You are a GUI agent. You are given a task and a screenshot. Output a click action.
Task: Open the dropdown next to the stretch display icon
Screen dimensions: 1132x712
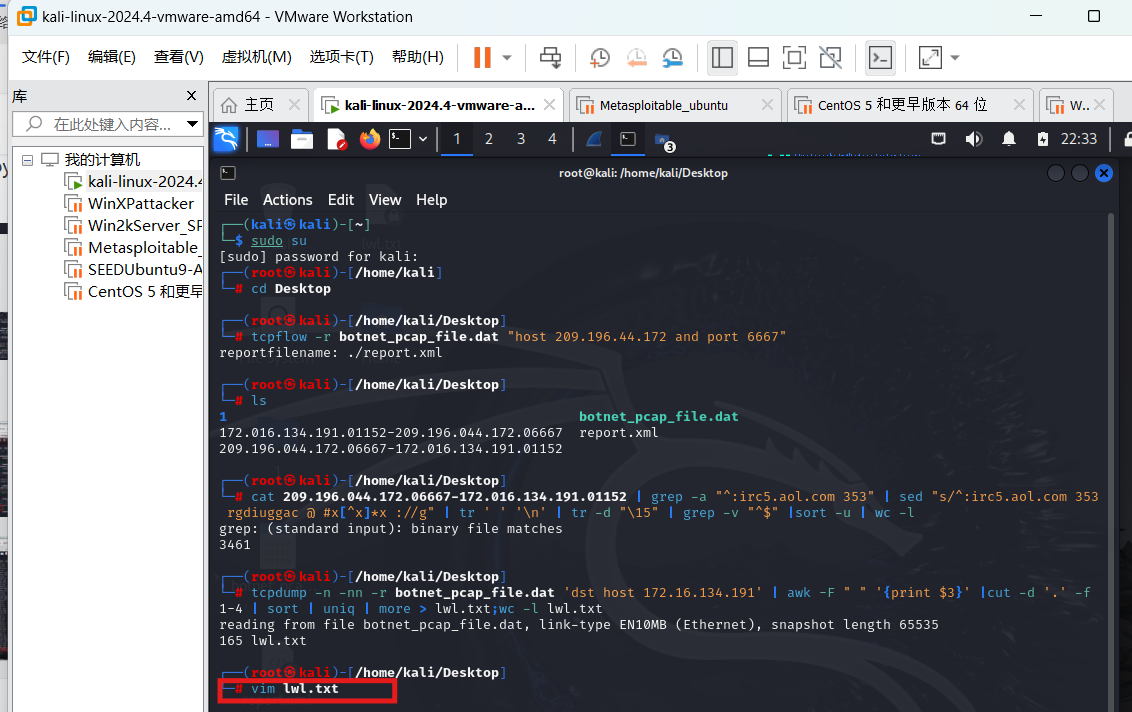tap(954, 58)
